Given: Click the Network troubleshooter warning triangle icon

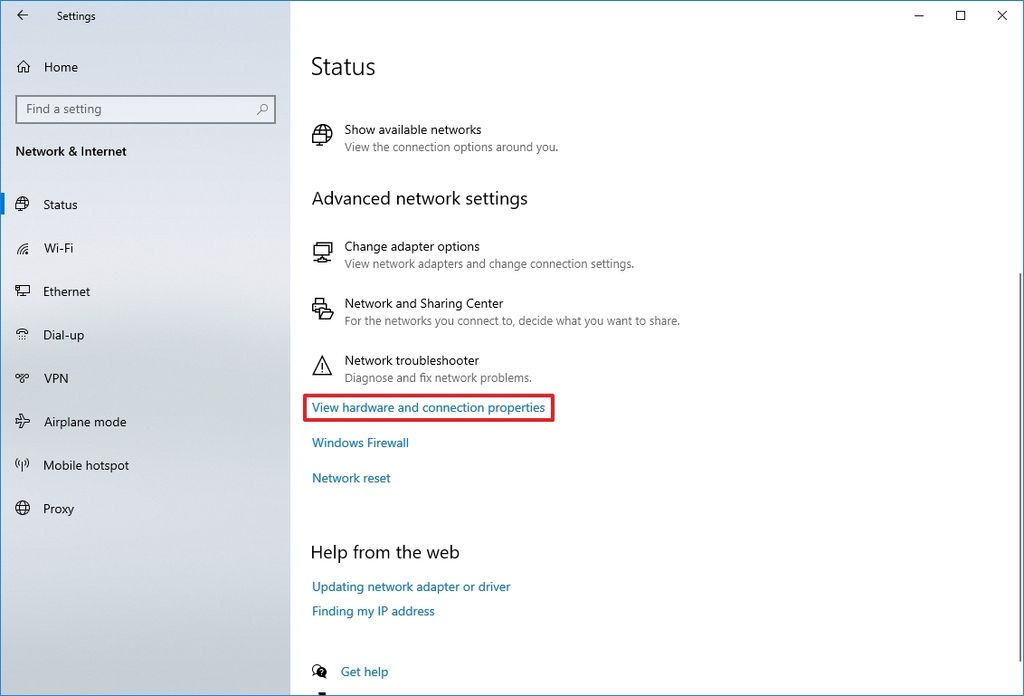Looking at the screenshot, I should (x=322, y=367).
